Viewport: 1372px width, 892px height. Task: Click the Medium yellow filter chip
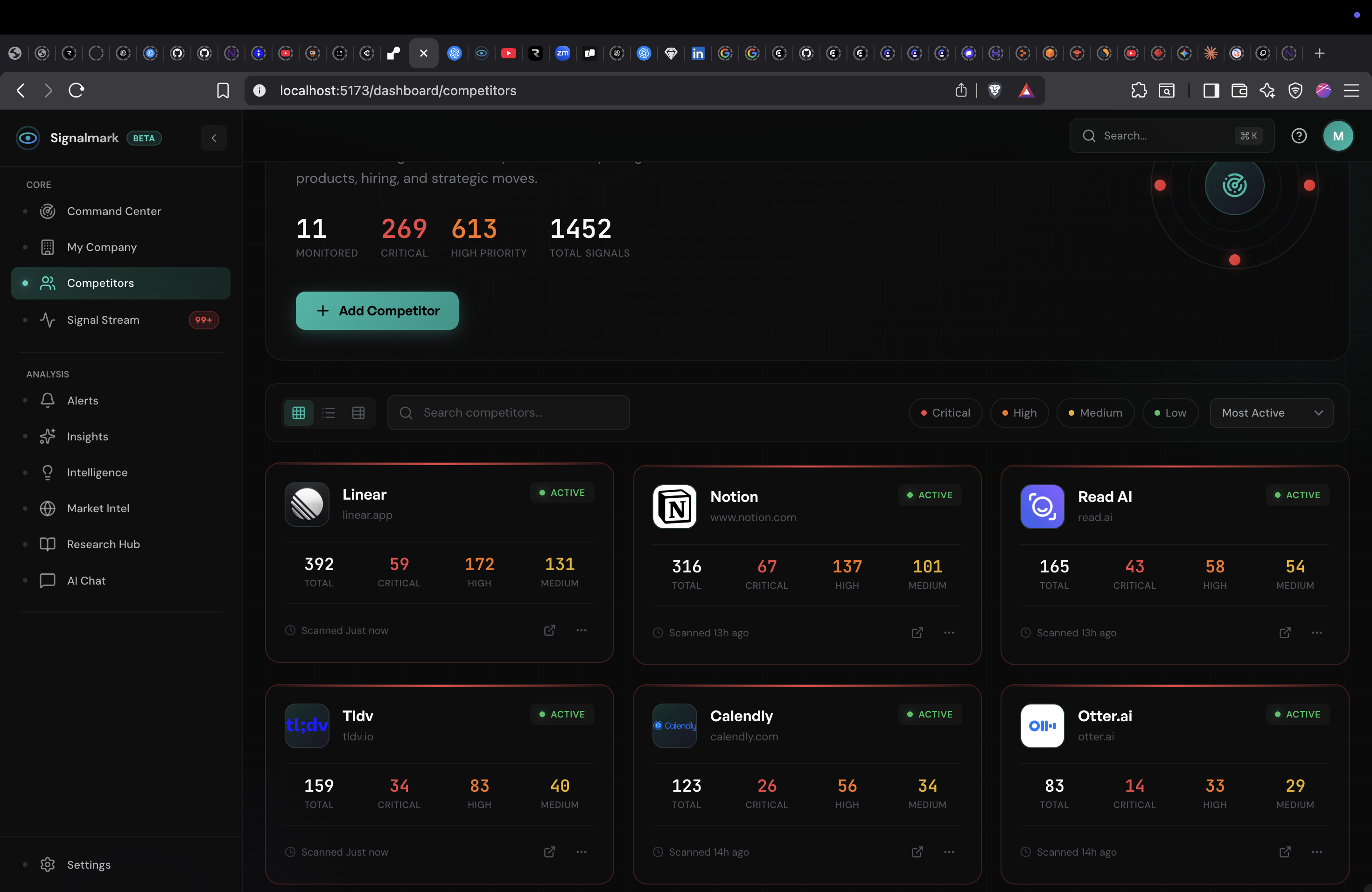[x=1095, y=412]
